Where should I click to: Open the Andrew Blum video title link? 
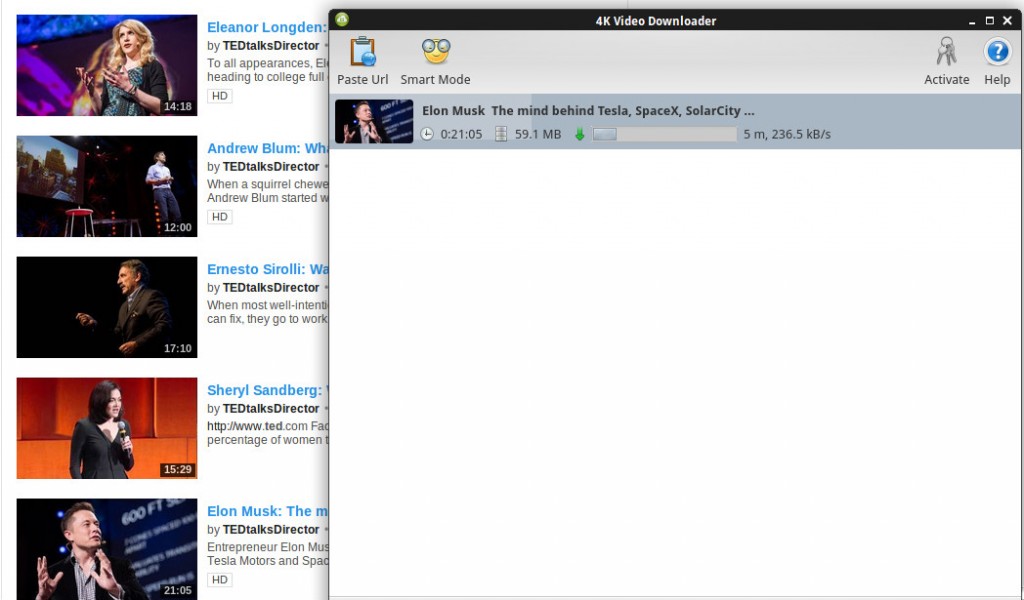pyautogui.click(x=268, y=148)
